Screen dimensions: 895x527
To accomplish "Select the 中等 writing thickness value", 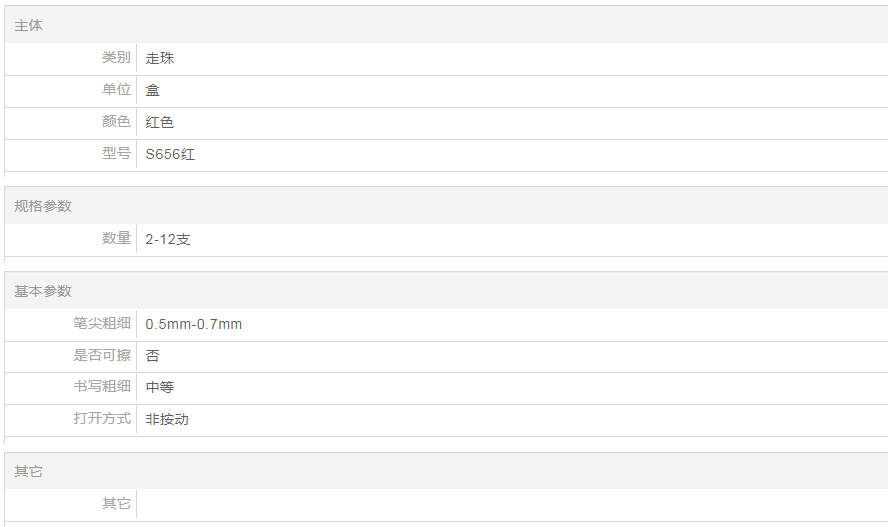I will 160,387.
